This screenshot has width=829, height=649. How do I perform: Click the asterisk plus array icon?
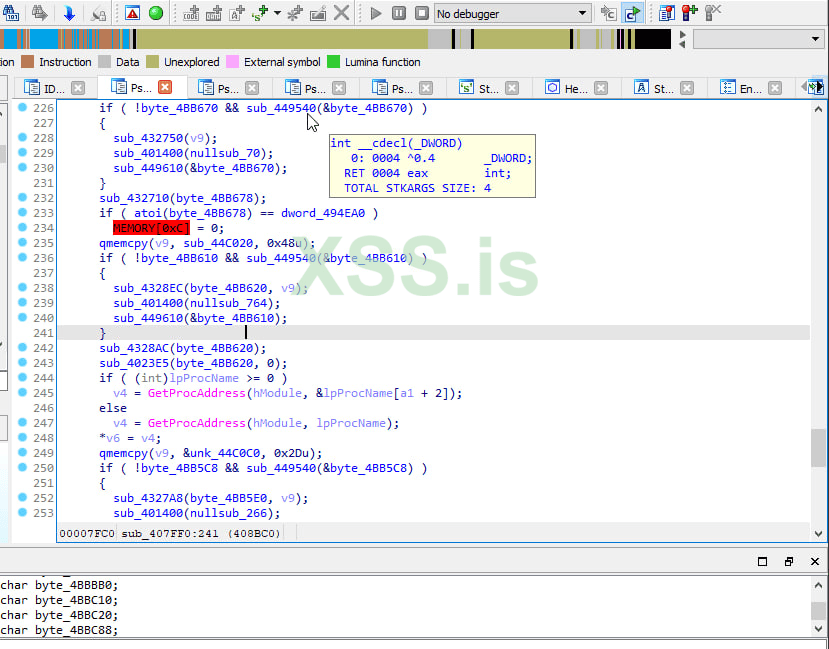(x=294, y=13)
